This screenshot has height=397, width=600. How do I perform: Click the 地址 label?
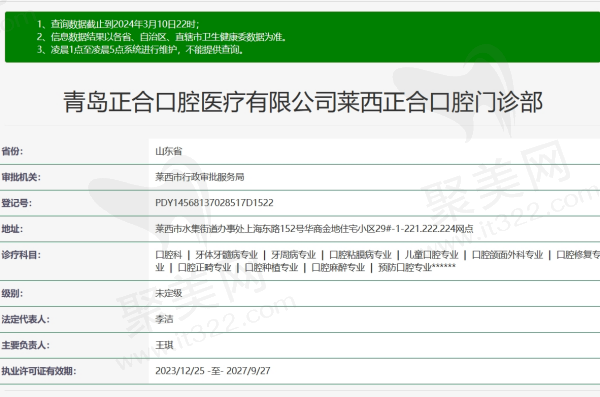pyautogui.click(x=12, y=229)
